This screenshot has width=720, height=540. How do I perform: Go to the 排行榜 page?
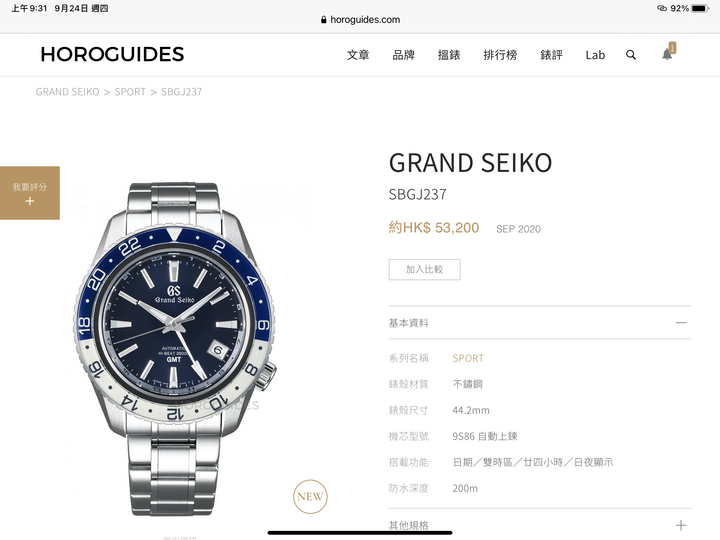pyautogui.click(x=500, y=55)
